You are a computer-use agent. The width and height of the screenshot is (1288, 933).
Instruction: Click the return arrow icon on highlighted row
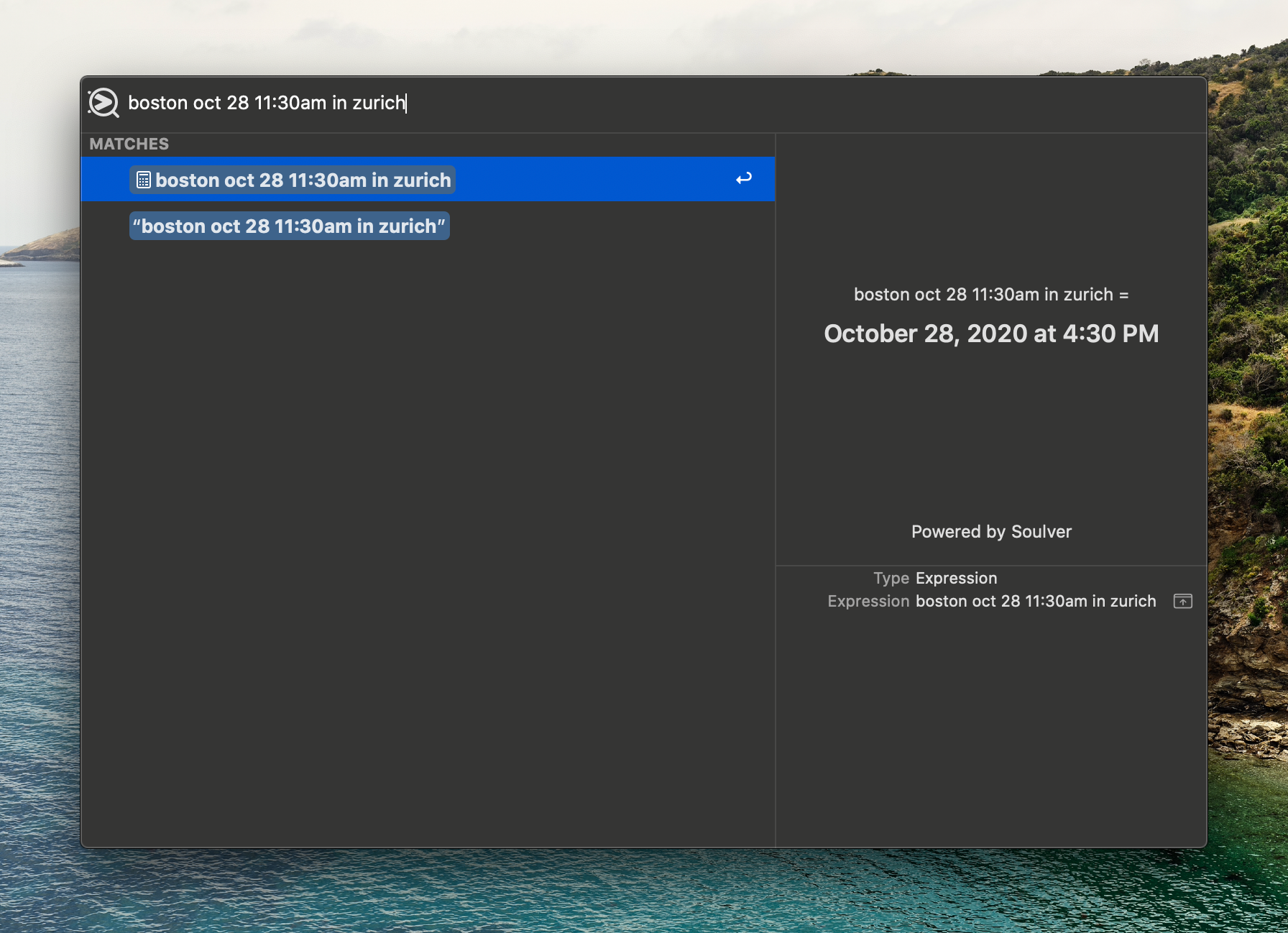(x=743, y=178)
